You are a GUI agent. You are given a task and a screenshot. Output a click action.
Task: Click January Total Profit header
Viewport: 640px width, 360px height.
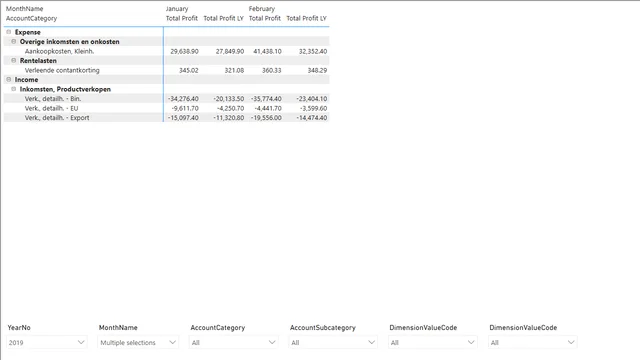pyautogui.click(x=182, y=18)
